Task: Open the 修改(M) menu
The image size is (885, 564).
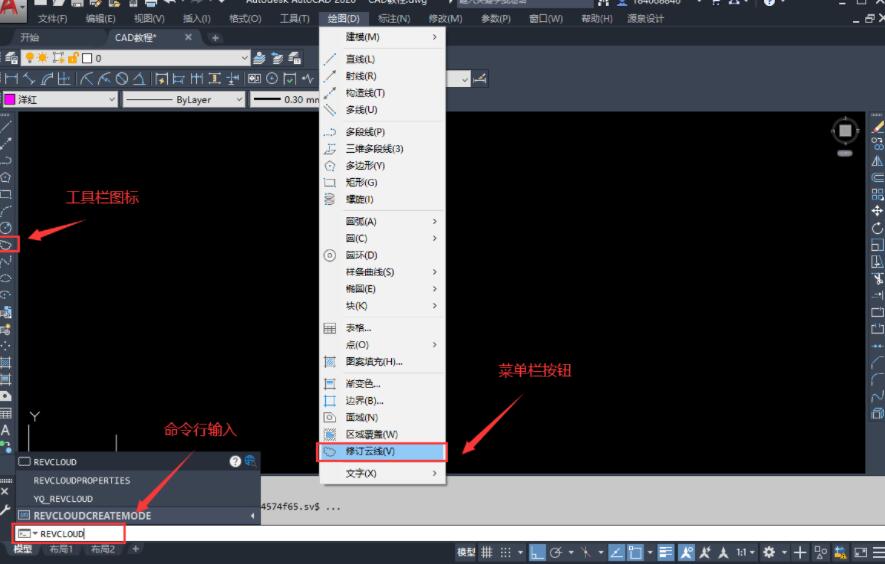Action: pyautogui.click(x=445, y=19)
